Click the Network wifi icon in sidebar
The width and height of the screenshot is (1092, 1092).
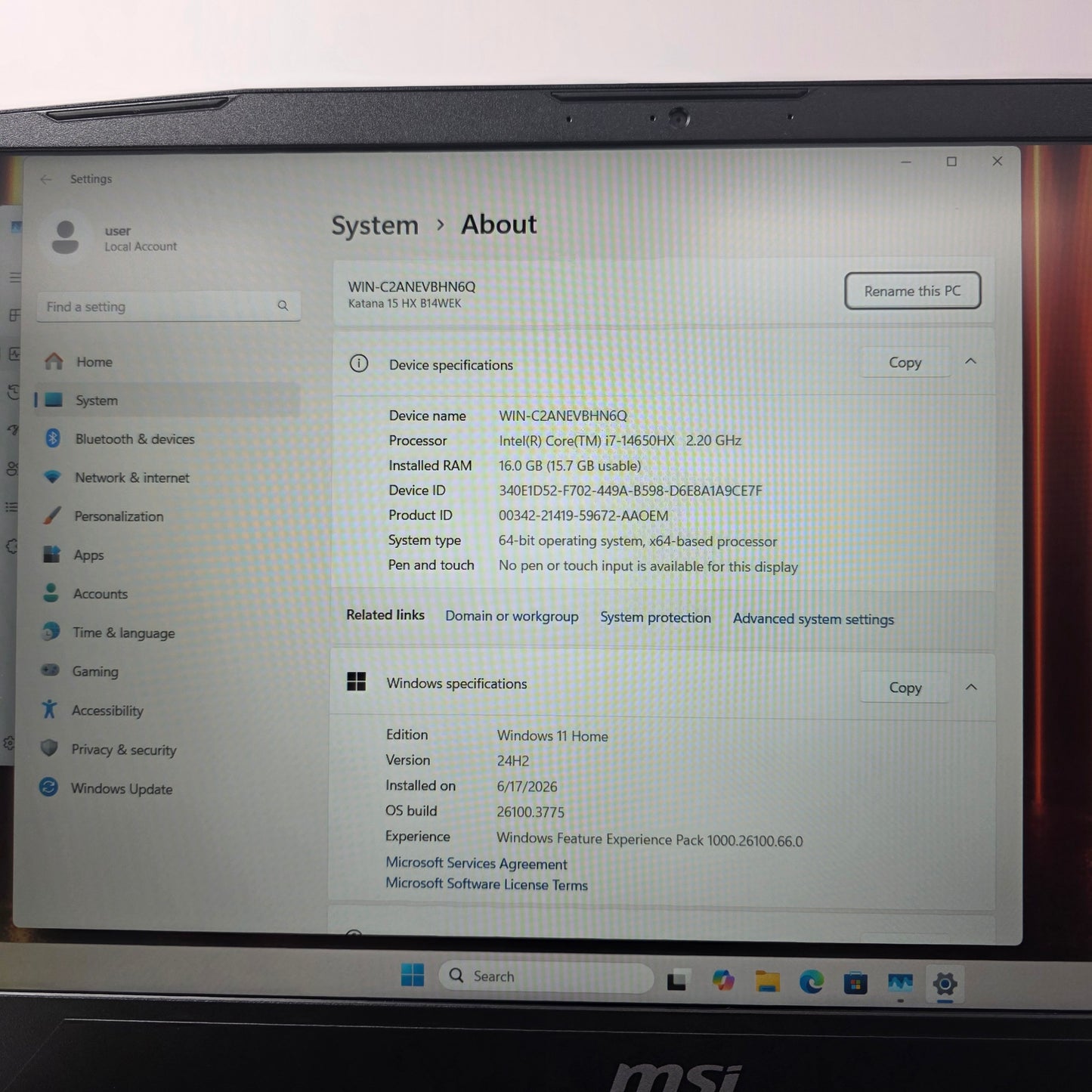coord(52,477)
